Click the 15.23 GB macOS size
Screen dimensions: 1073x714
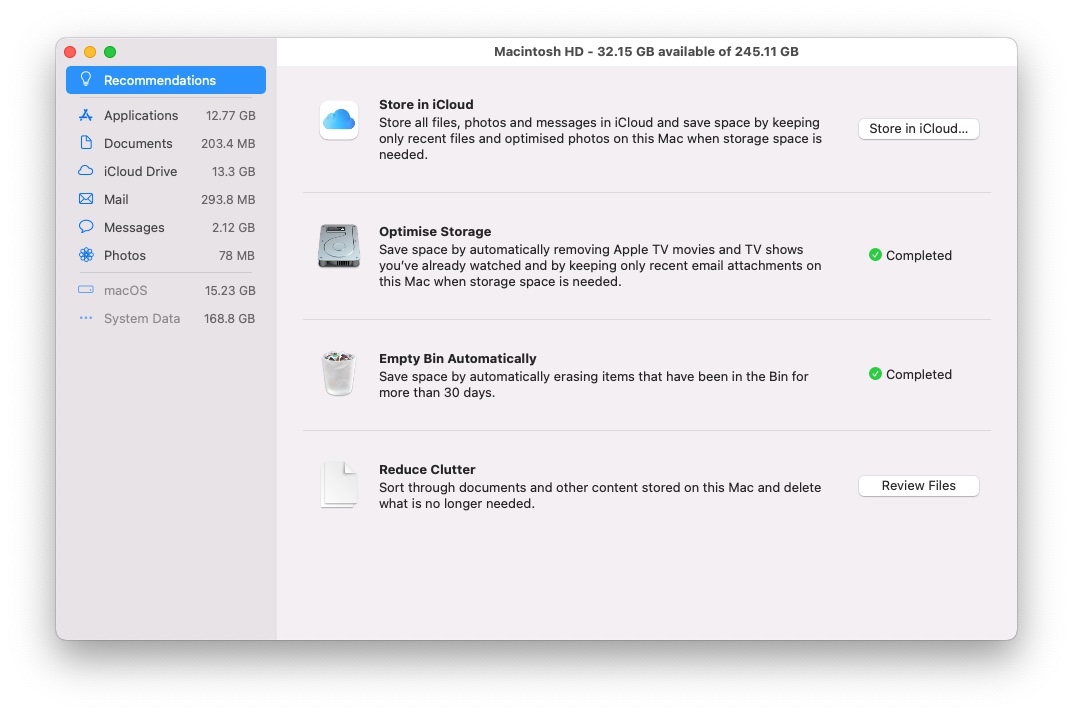pyautogui.click(x=230, y=291)
